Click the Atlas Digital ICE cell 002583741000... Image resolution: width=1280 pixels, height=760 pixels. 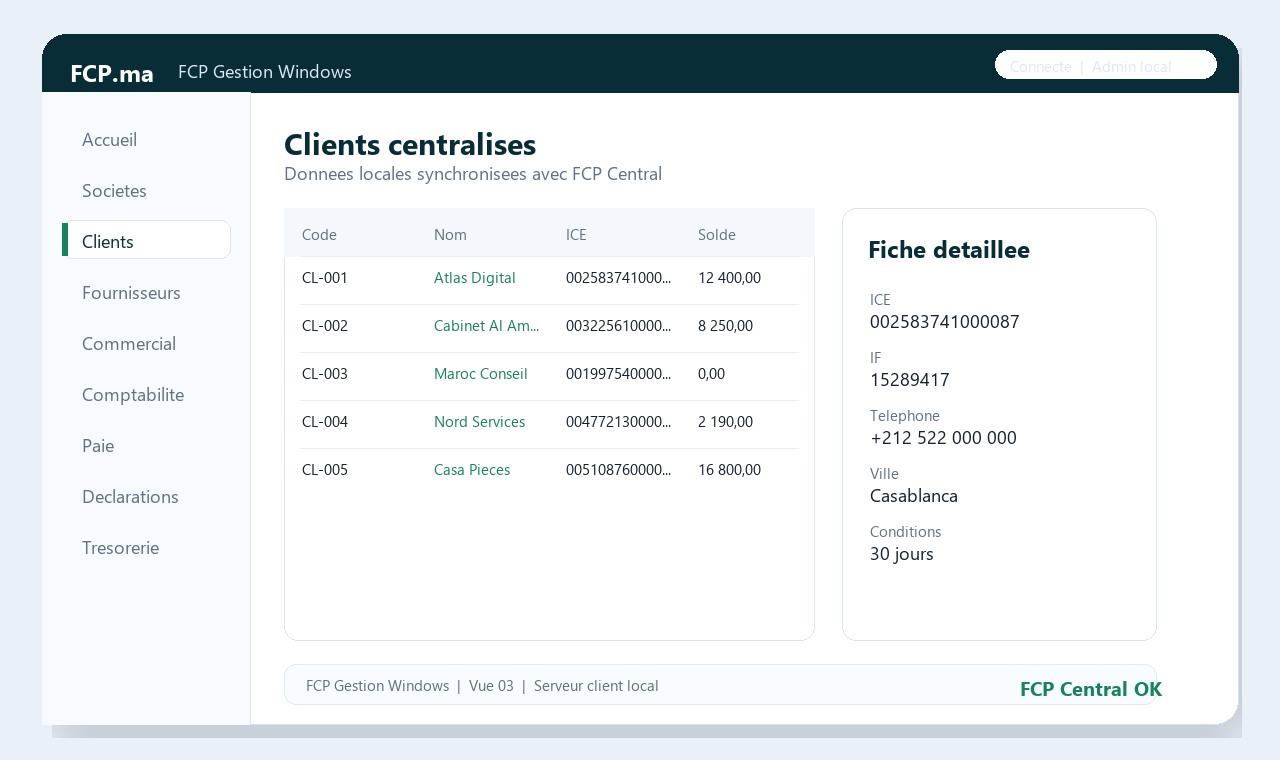click(x=619, y=278)
